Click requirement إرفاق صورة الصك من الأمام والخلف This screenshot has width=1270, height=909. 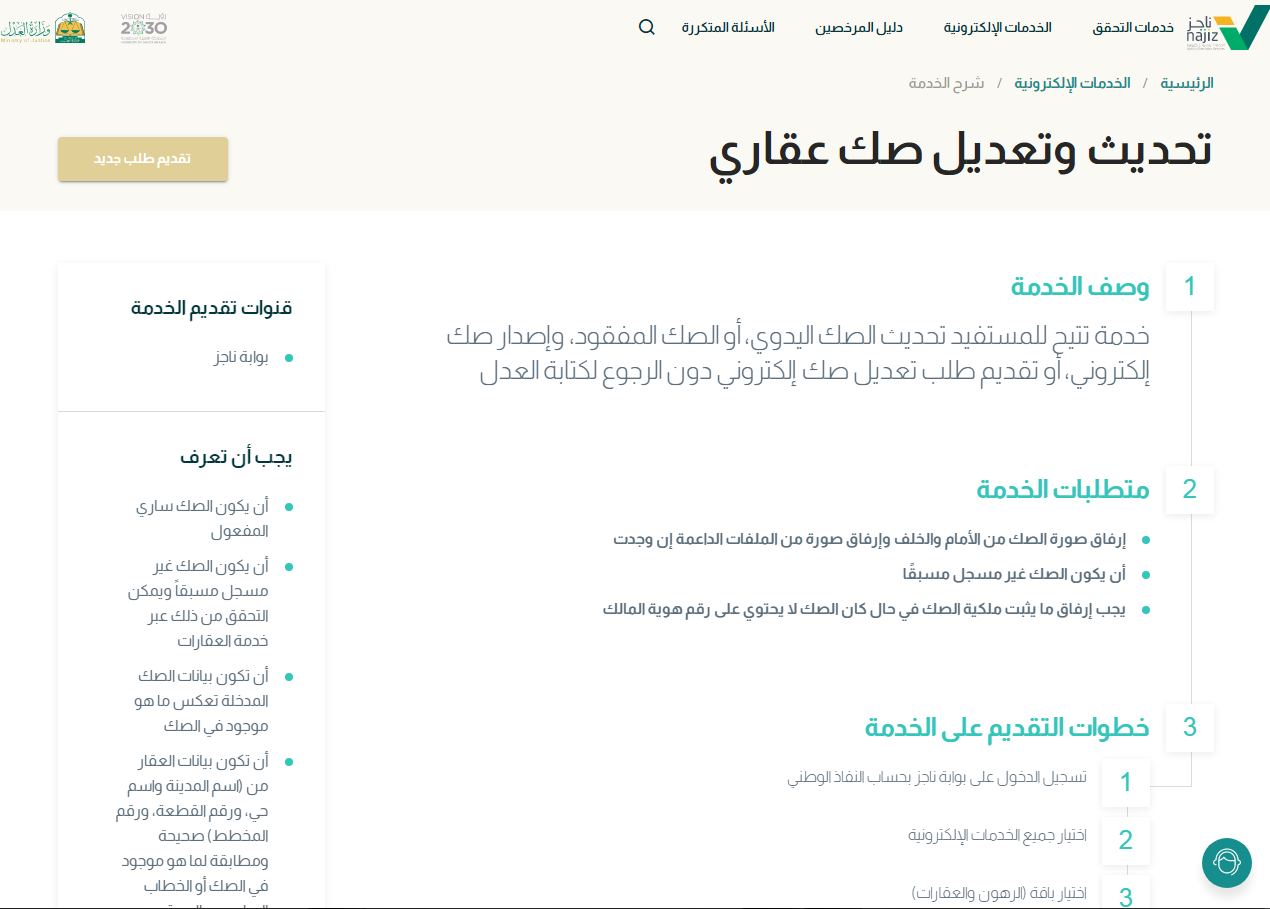point(869,540)
